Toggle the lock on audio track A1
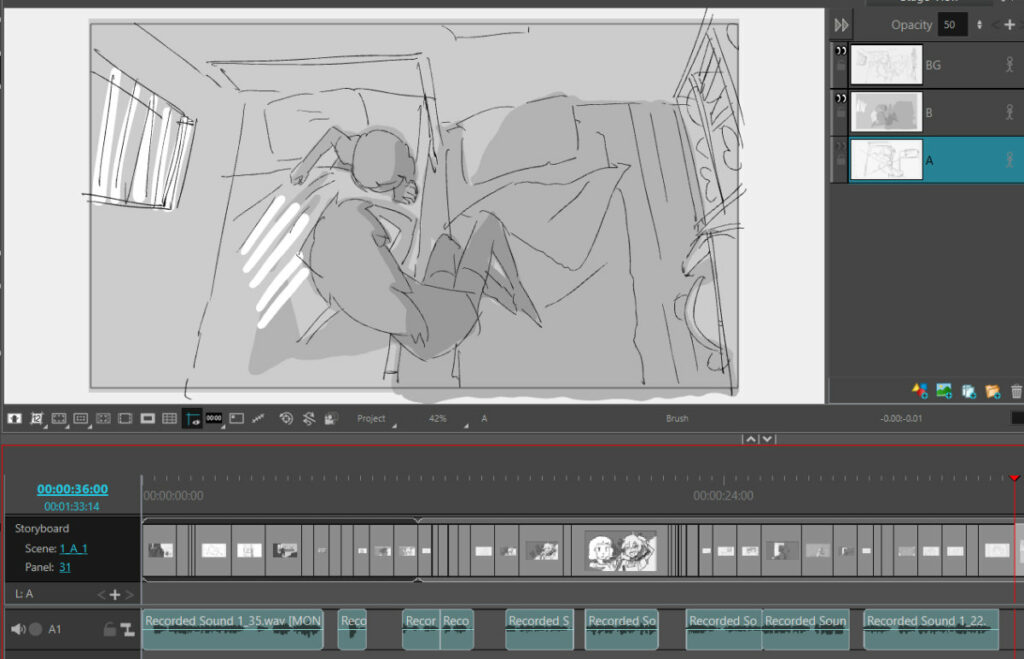The height and width of the screenshot is (659, 1024). point(110,629)
